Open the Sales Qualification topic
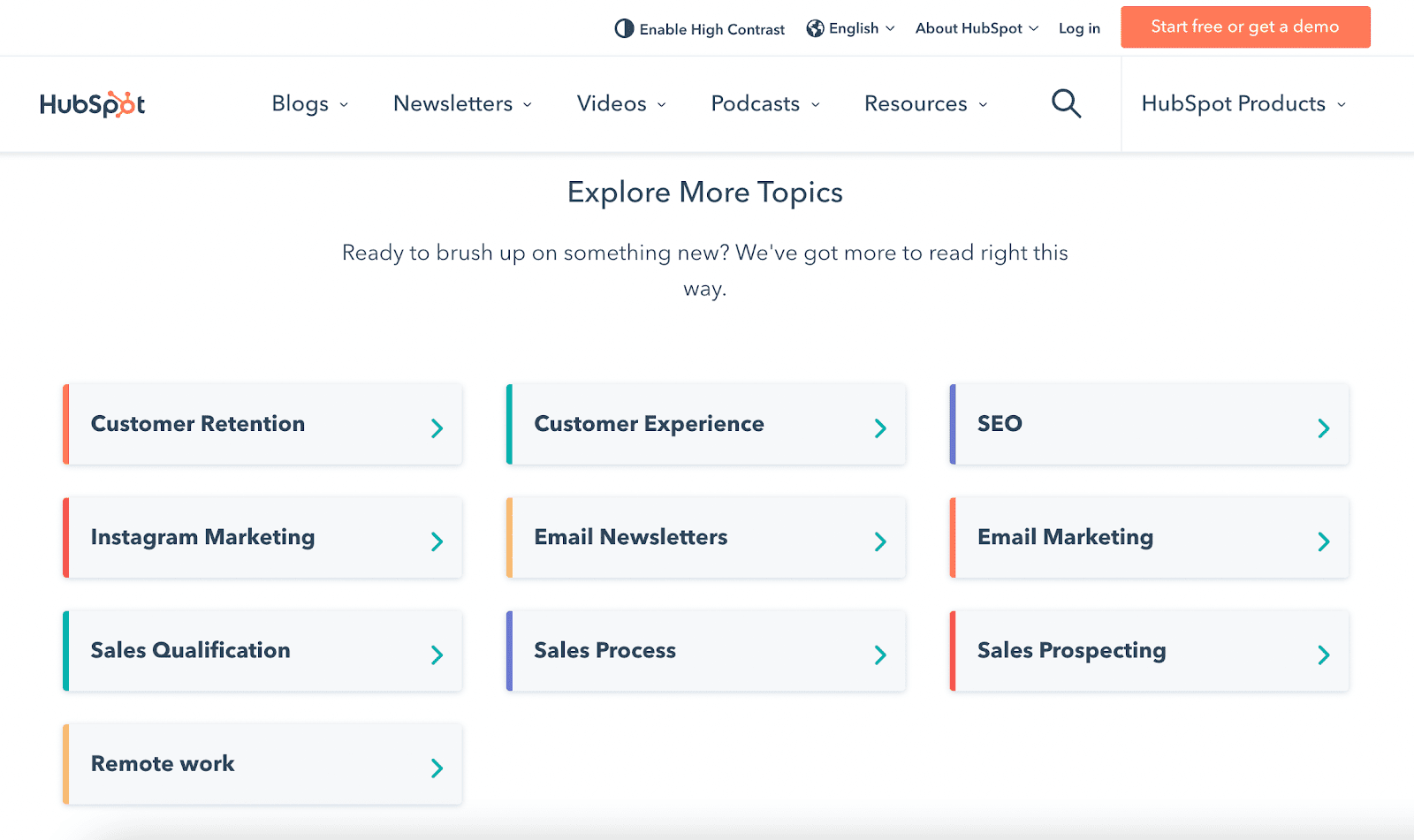This screenshot has height=840, width=1414. click(x=262, y=650)
